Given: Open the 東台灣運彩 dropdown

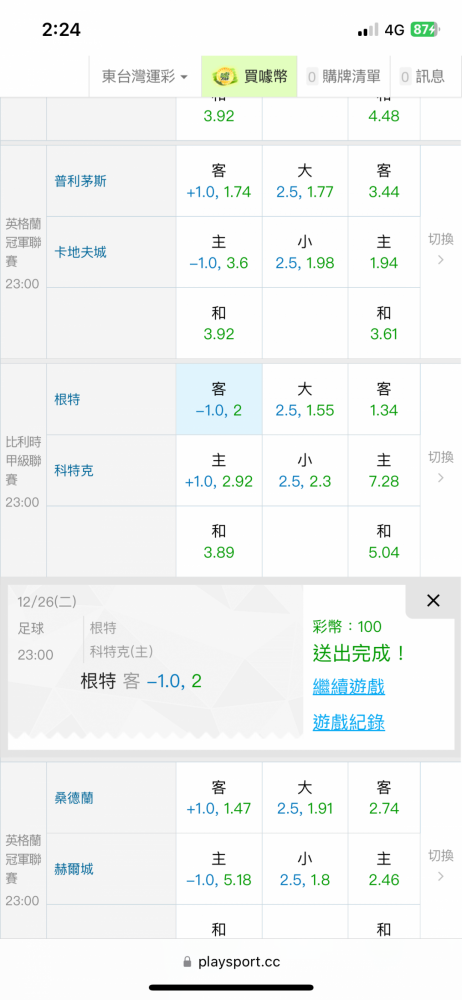Looking at the screenshot, I should tap(145, 77).
